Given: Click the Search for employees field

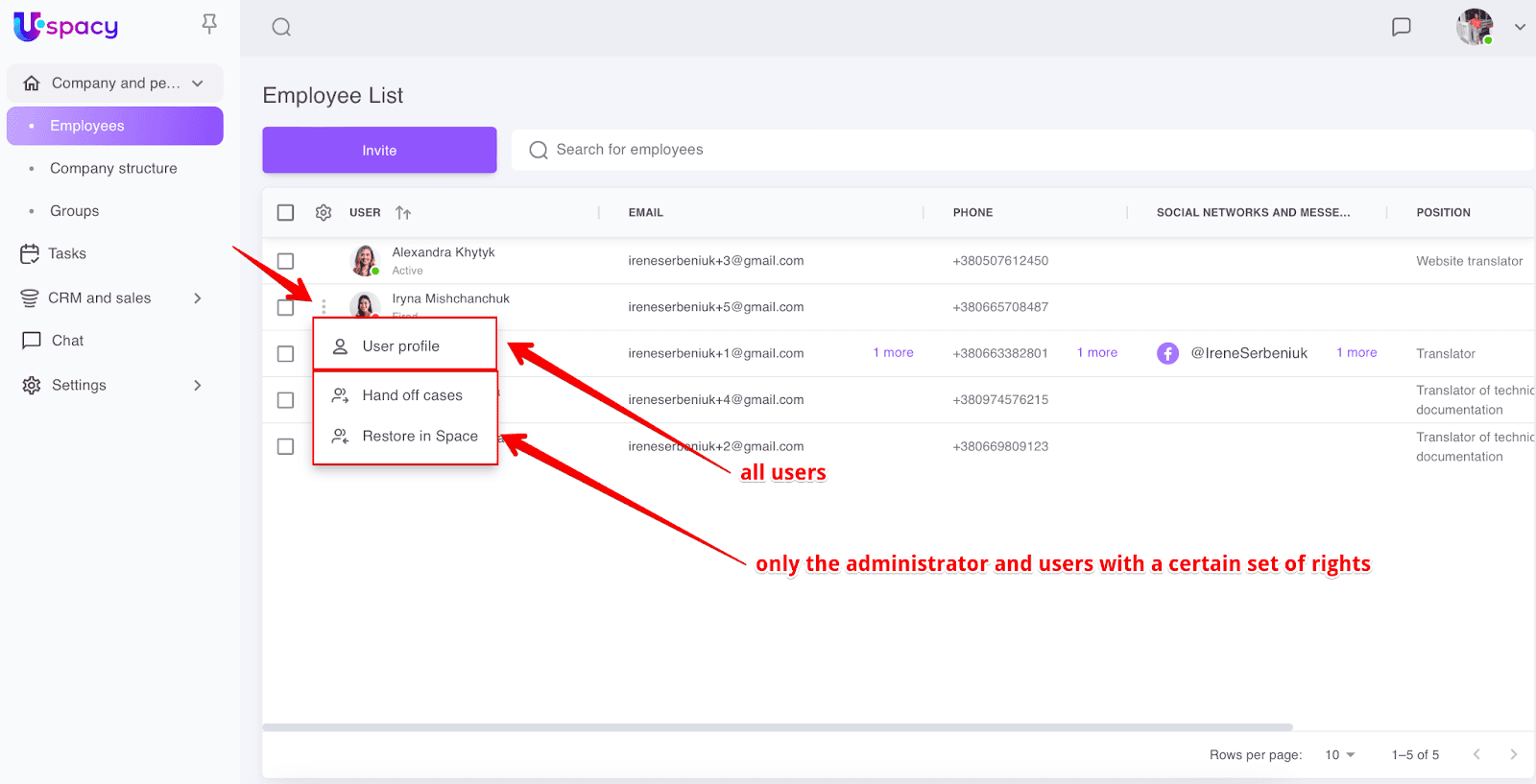Looking at the screenshot, I should pos(1022,150).
